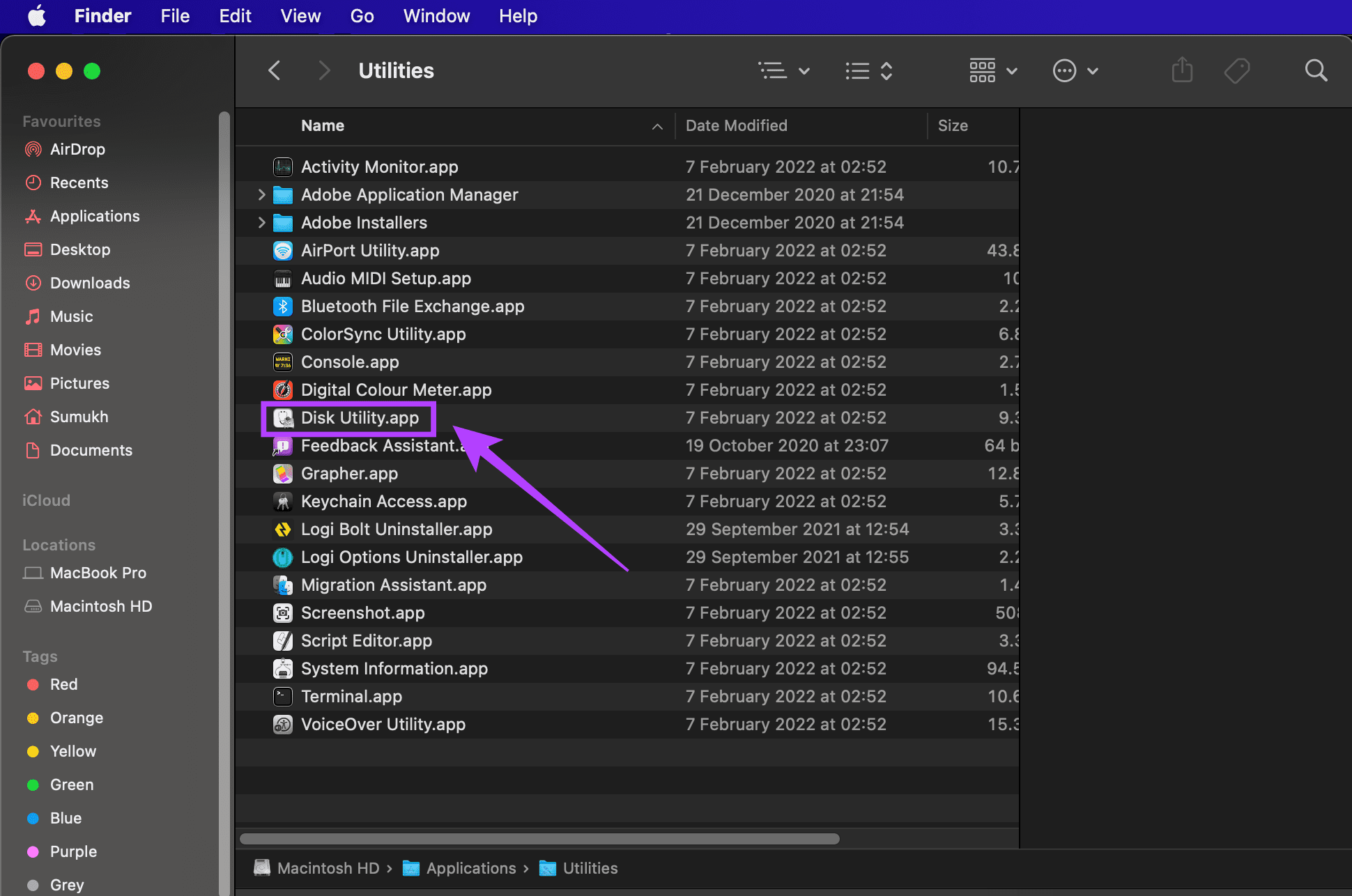Open the View menu
The width and height of the screenshot is (1352, 896).
tap(300, 15)
